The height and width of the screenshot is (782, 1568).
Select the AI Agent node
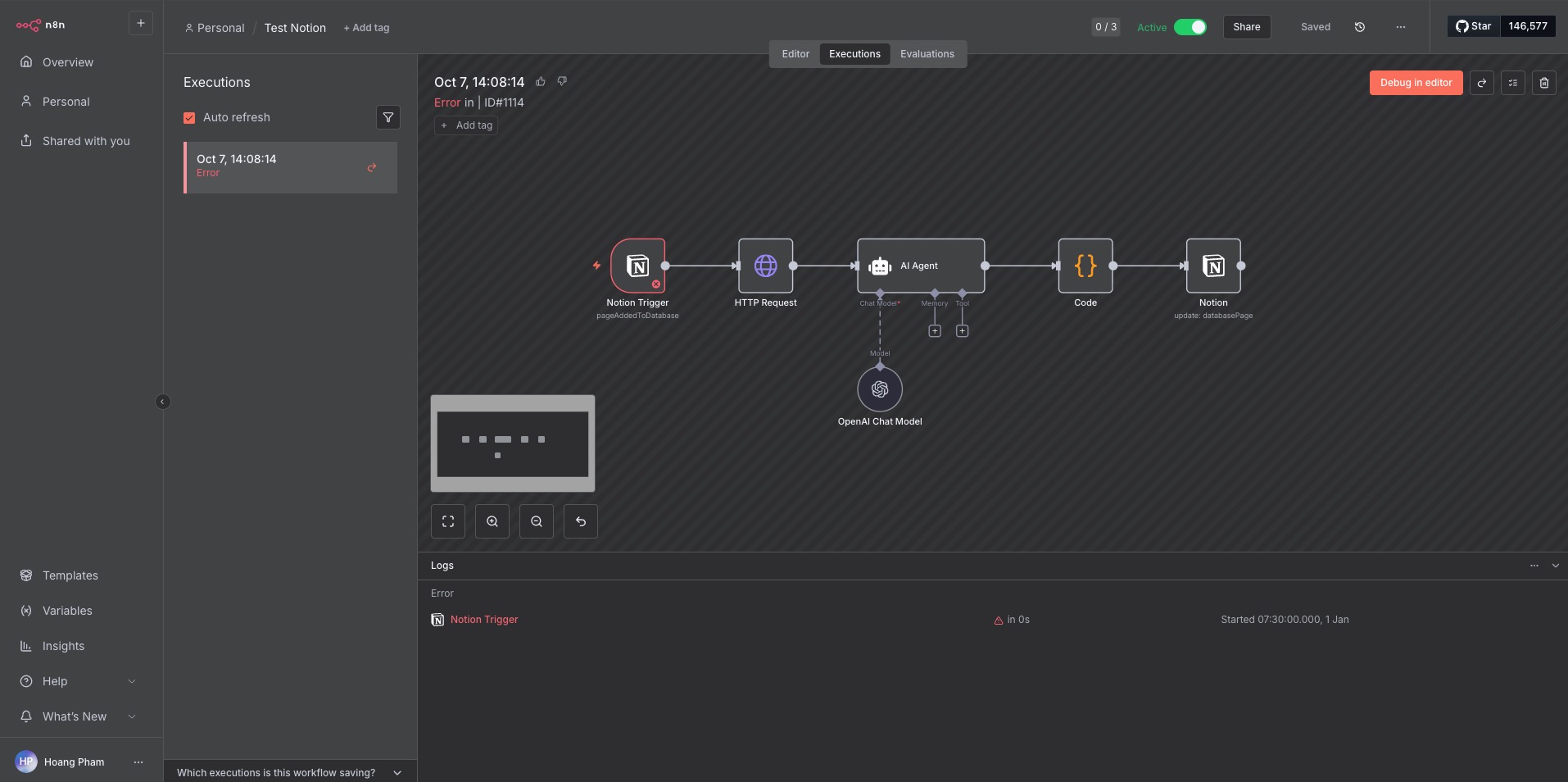click(x=919, y=266)
